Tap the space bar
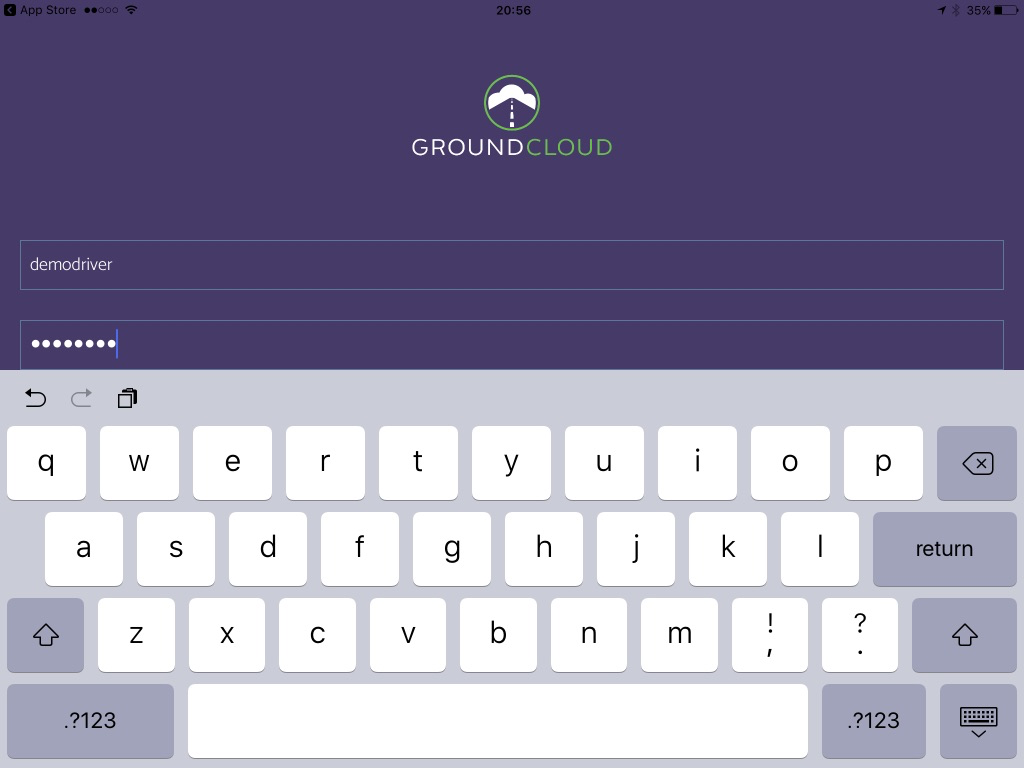 (498, 721)
